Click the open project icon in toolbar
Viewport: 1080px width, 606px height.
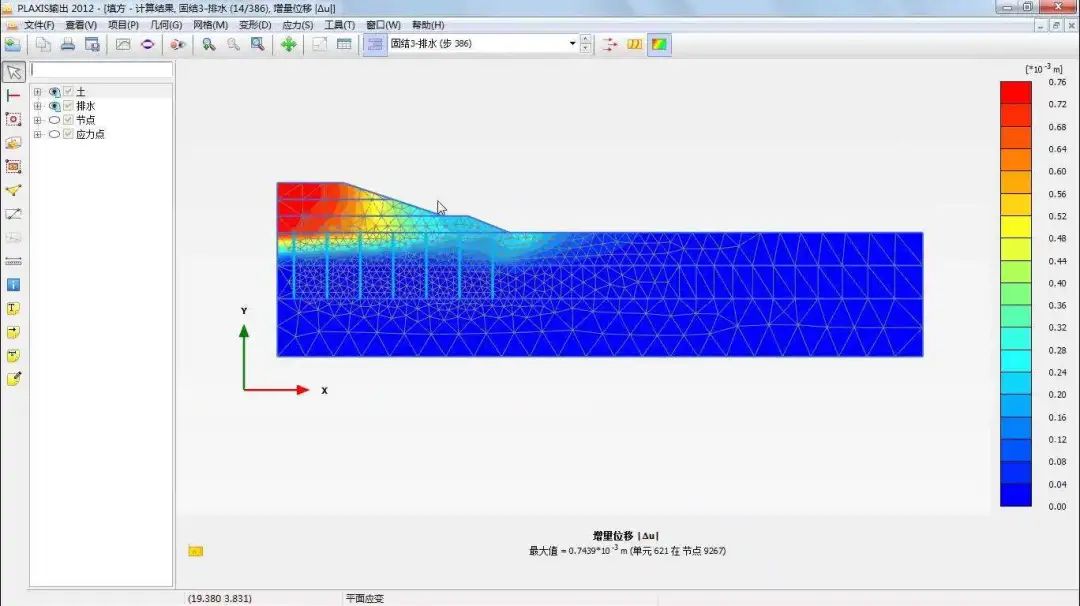click(x=12, y=44)
